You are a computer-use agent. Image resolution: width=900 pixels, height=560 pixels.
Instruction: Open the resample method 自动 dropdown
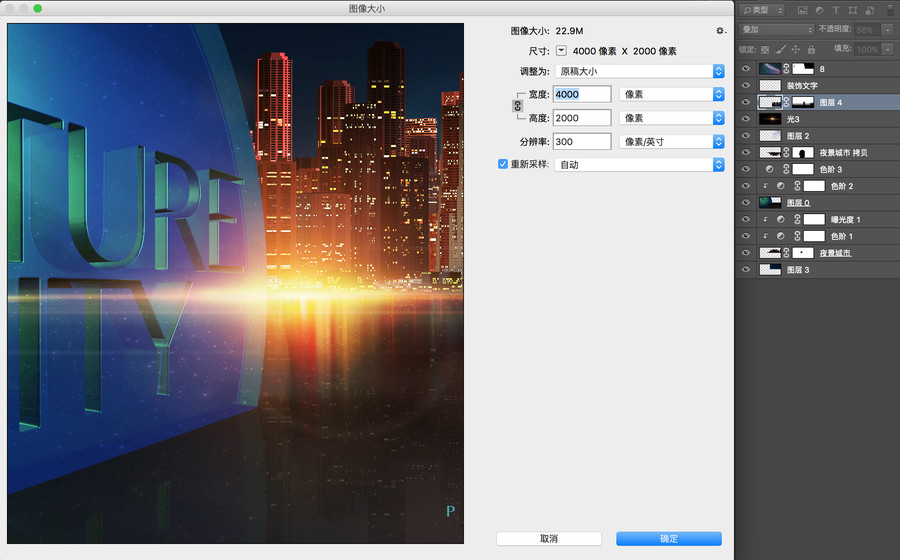click(x=639, y=165)
